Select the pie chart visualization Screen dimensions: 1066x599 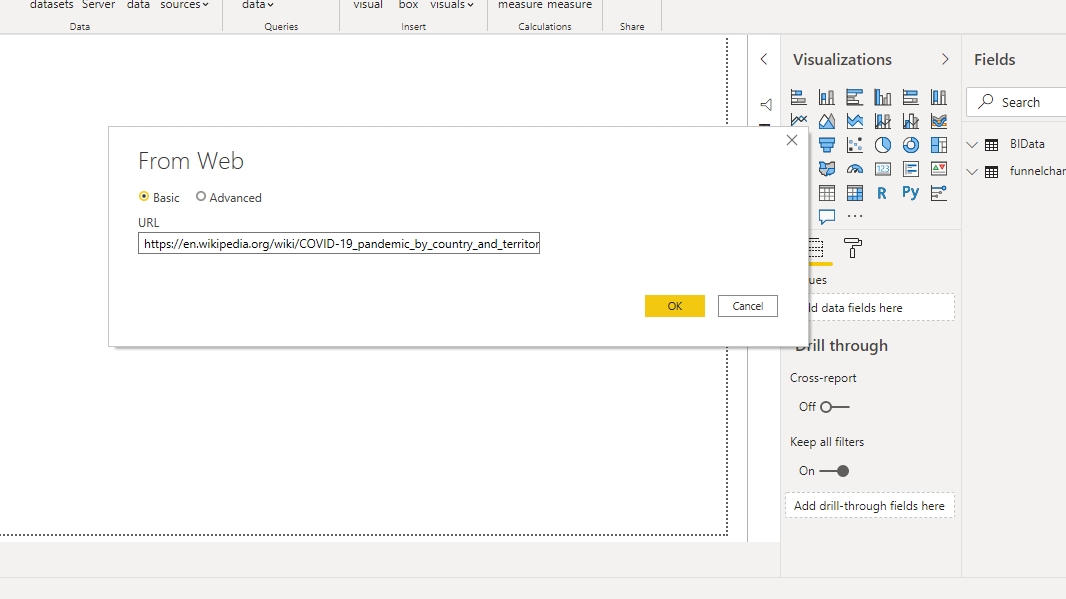(x=883, y=145)
